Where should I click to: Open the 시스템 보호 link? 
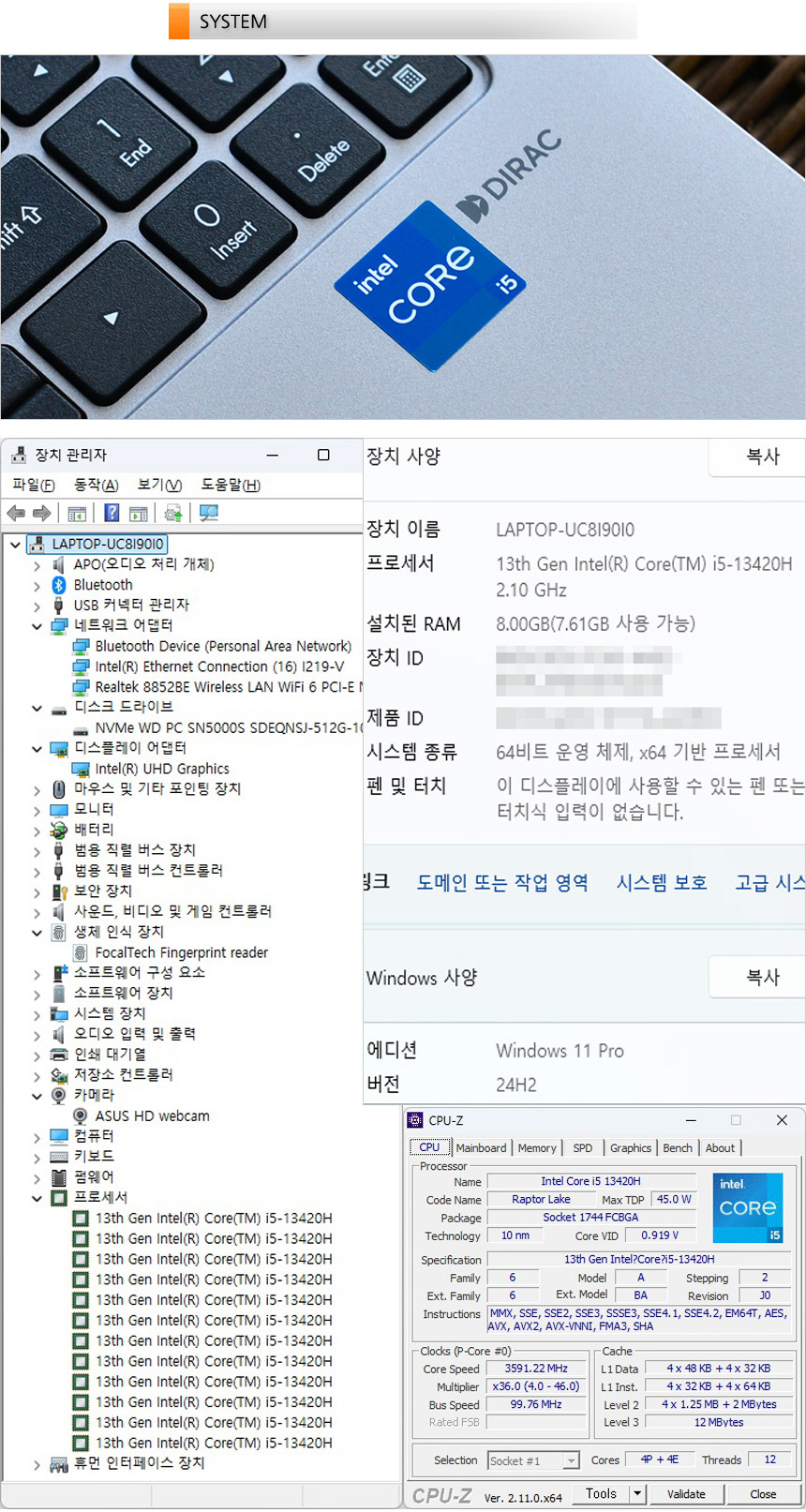click(x=662, y=882)
